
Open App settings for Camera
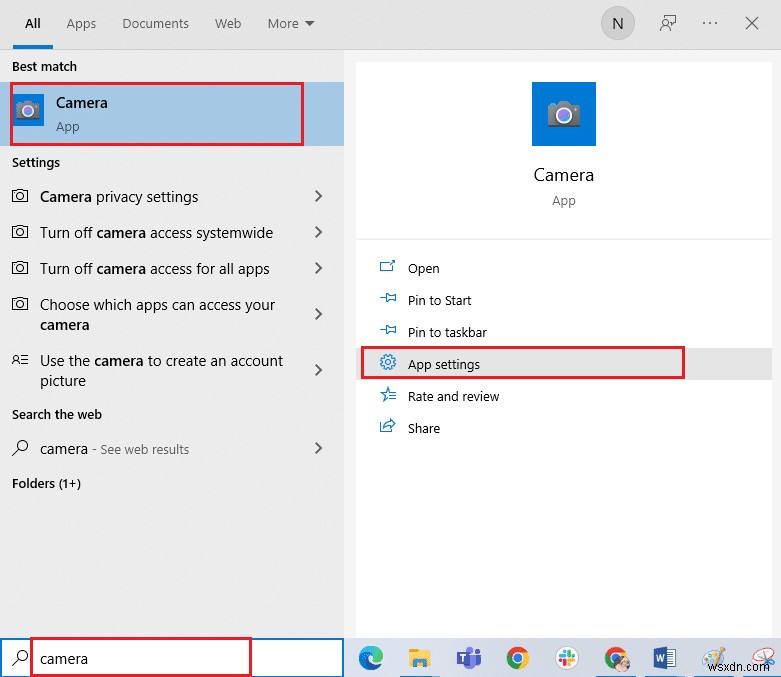(566, 364)
